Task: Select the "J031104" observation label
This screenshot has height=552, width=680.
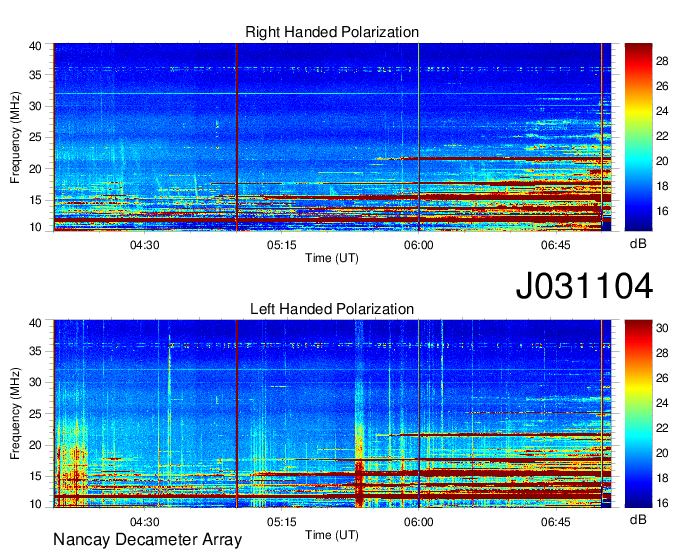Action: [x=584, y=286]
